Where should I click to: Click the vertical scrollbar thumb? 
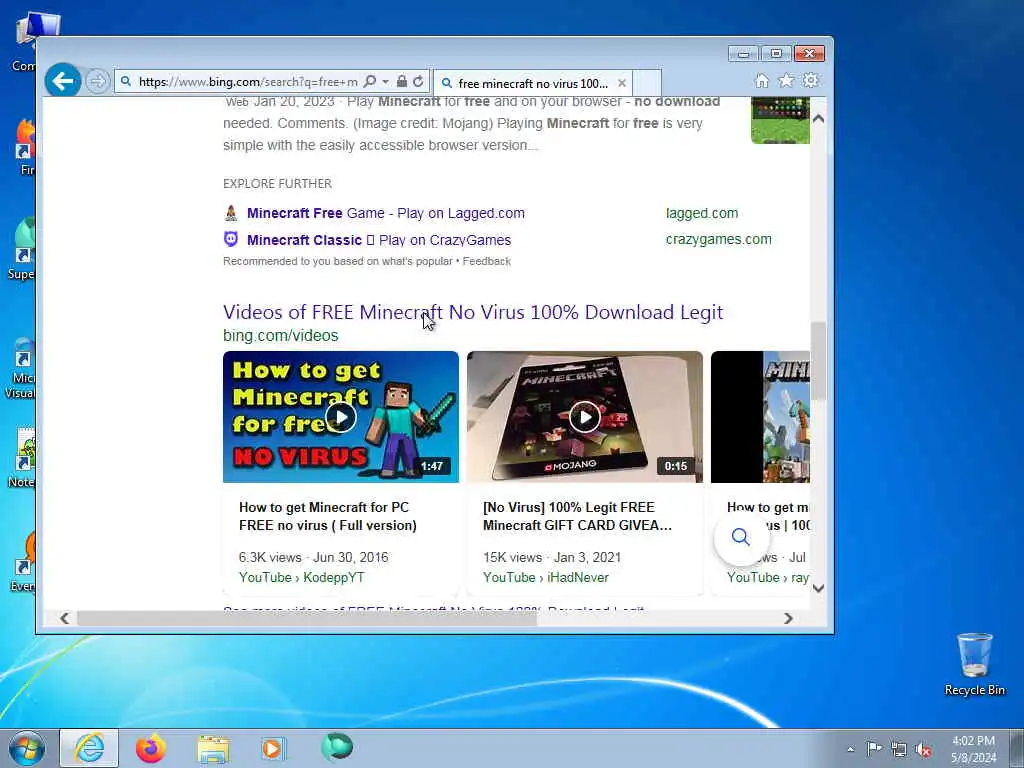tap(818, 360)
